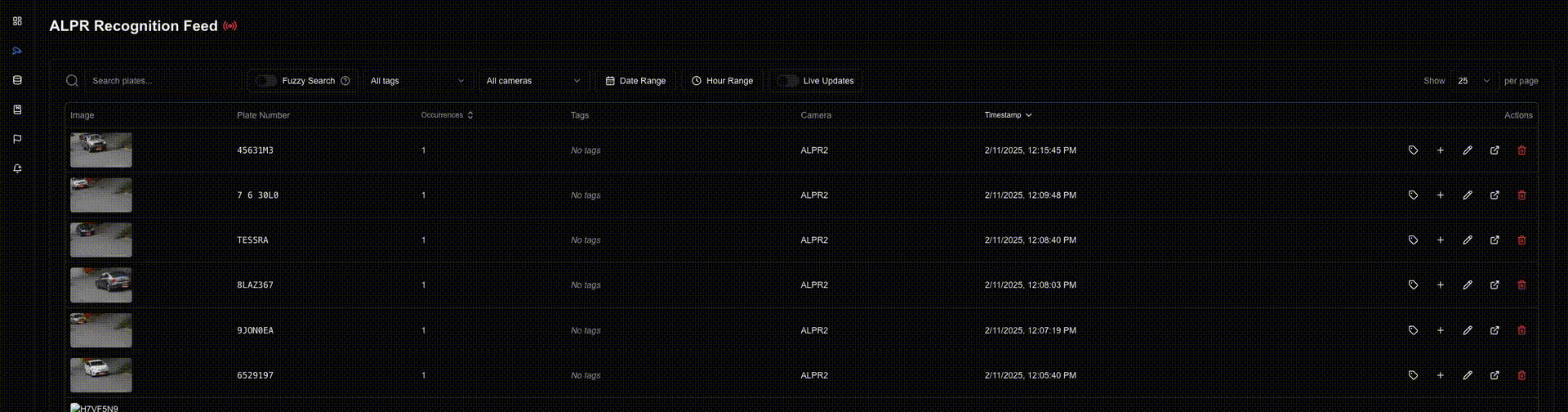Open the notifications bell in the sidebar
The width and height of the screenshot is (1568, 412).
coord(17,168)
